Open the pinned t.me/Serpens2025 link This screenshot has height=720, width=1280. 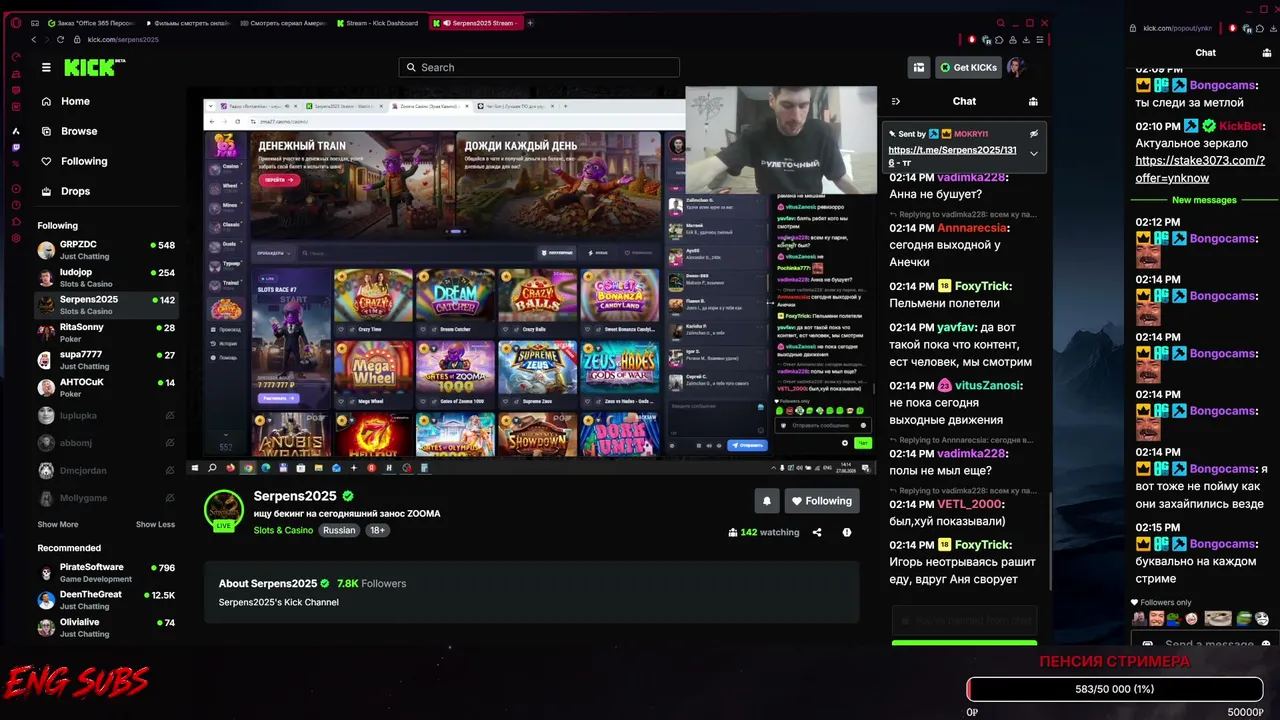click(952, 156)
